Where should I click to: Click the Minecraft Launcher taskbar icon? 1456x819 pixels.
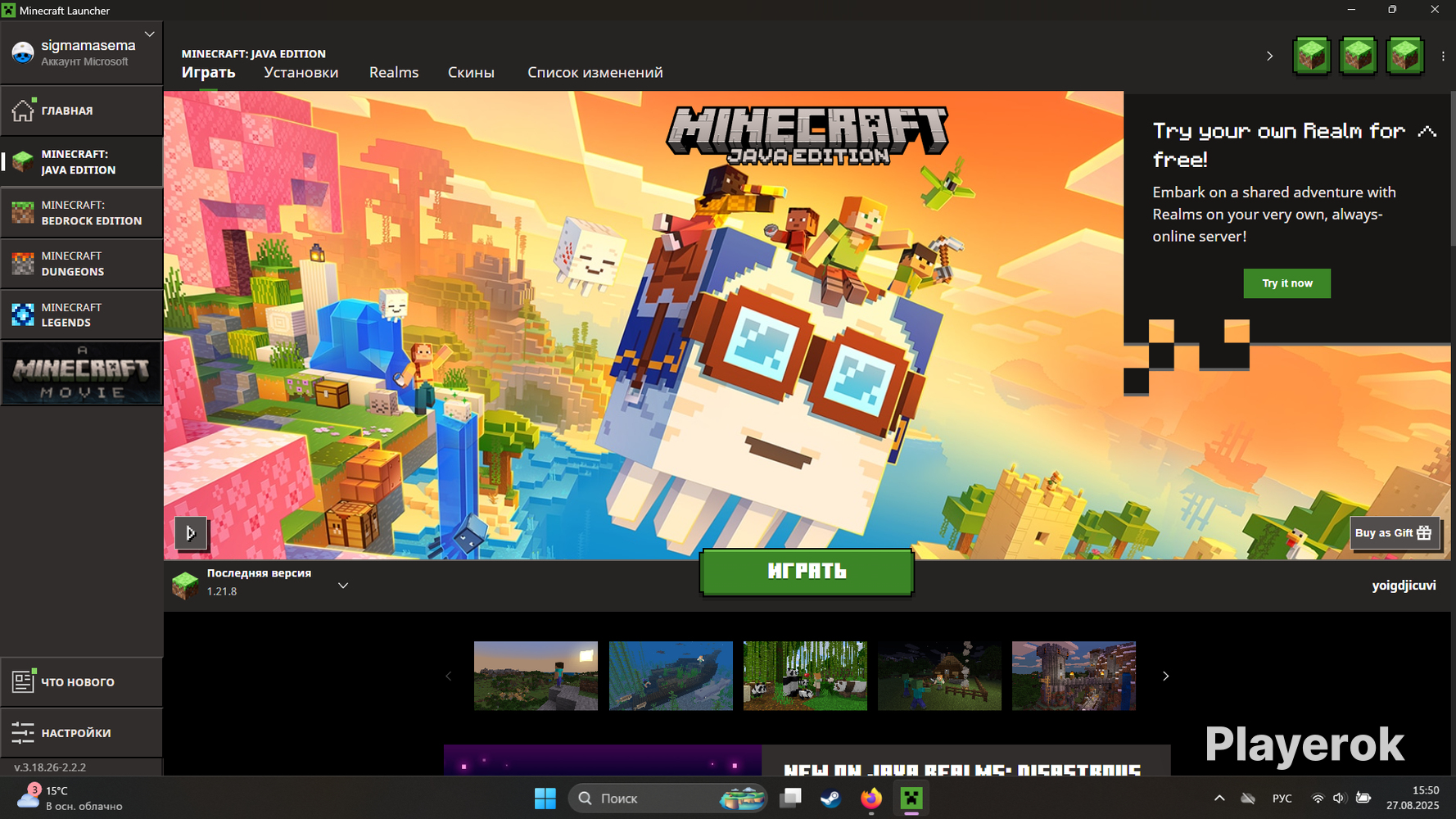point(911,798)
